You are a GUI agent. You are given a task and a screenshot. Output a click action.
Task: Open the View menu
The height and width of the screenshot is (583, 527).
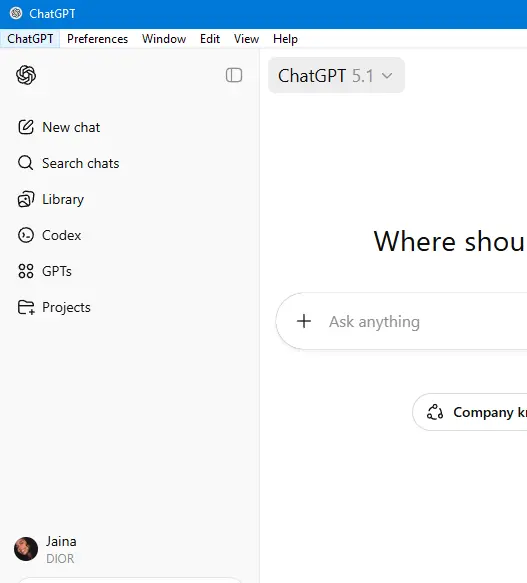click(x=246, y=39)
